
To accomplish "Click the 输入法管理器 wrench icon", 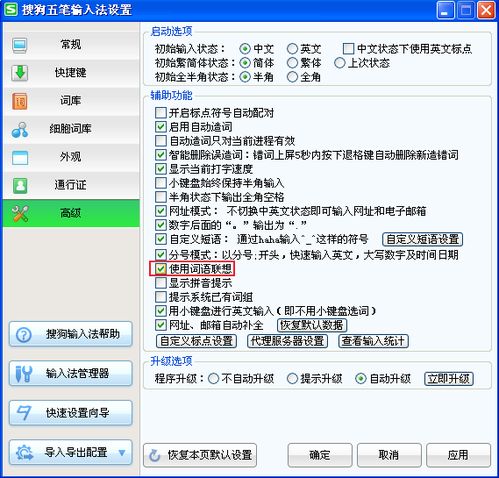I will point(24,374).
